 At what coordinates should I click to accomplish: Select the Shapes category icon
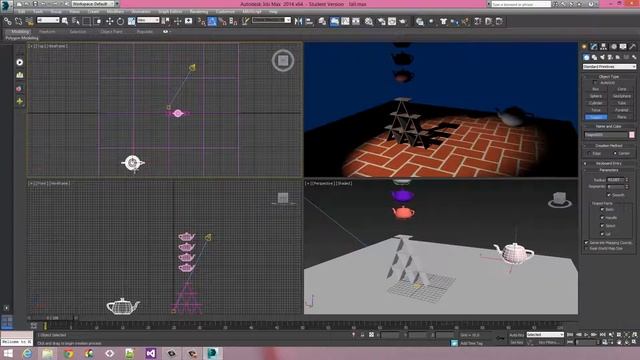(594, 58)
